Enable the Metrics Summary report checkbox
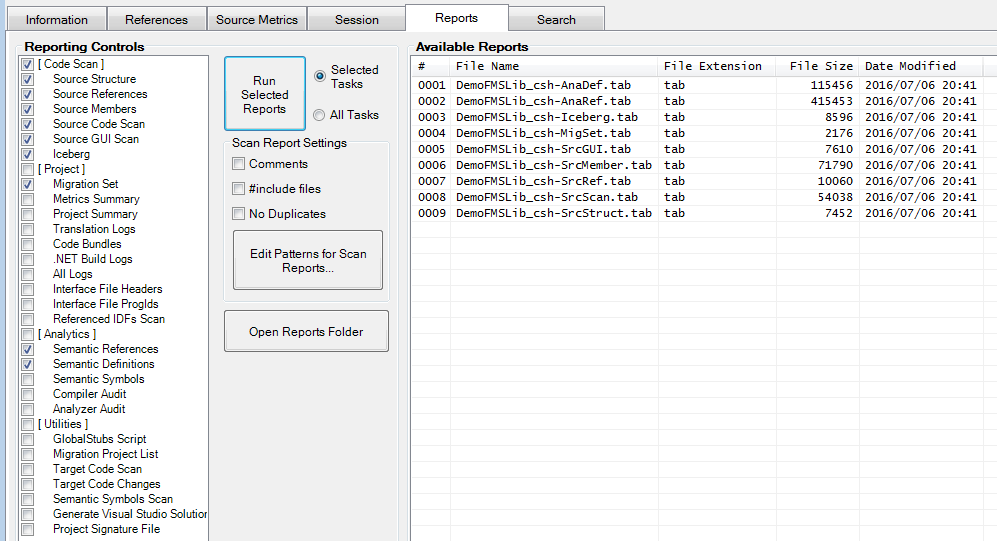997x541 pixels. coord(28,199)
